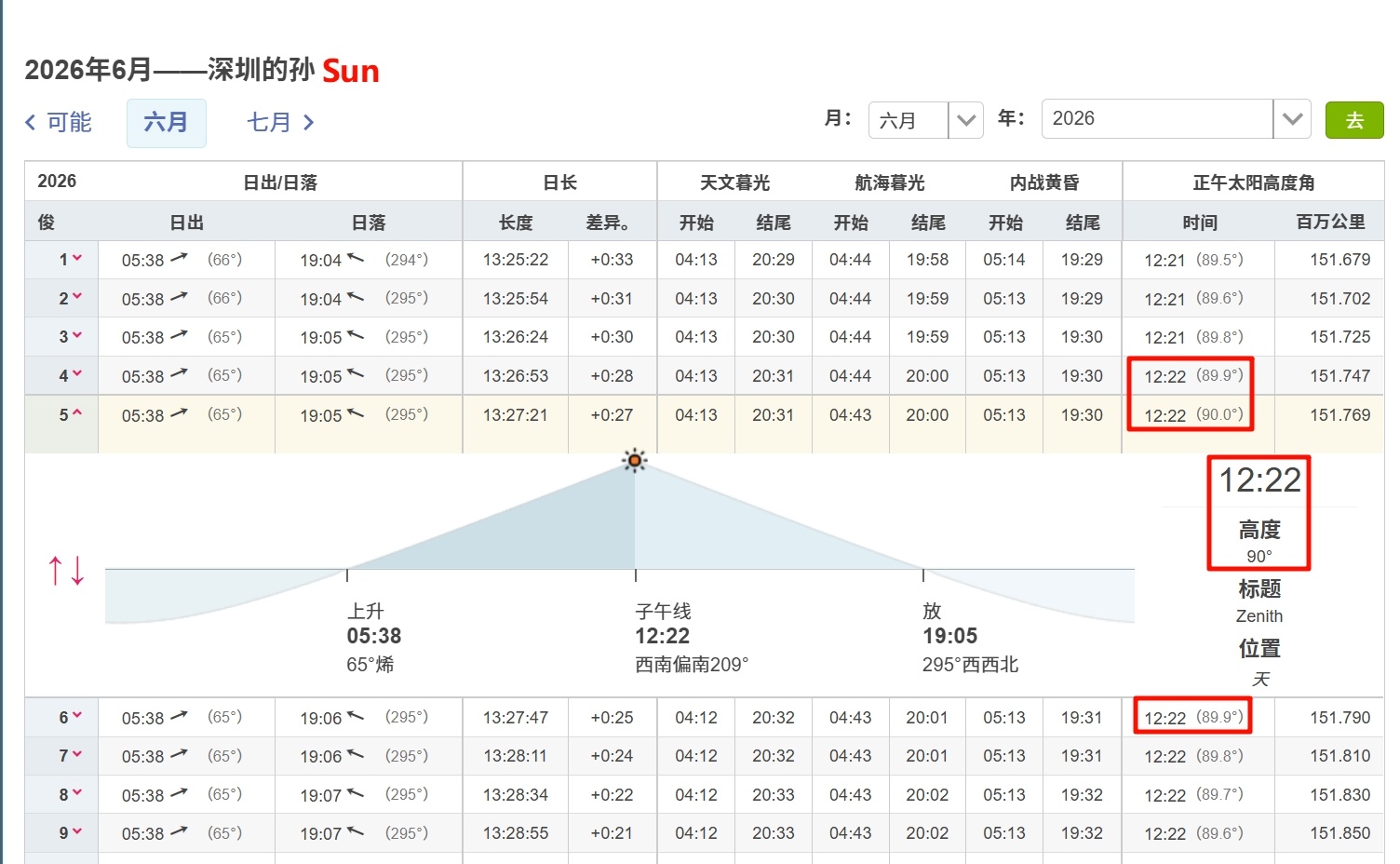Screen dimensions: 1400x864
Task: Click the green 去 button
Action: coord(1353,120)
